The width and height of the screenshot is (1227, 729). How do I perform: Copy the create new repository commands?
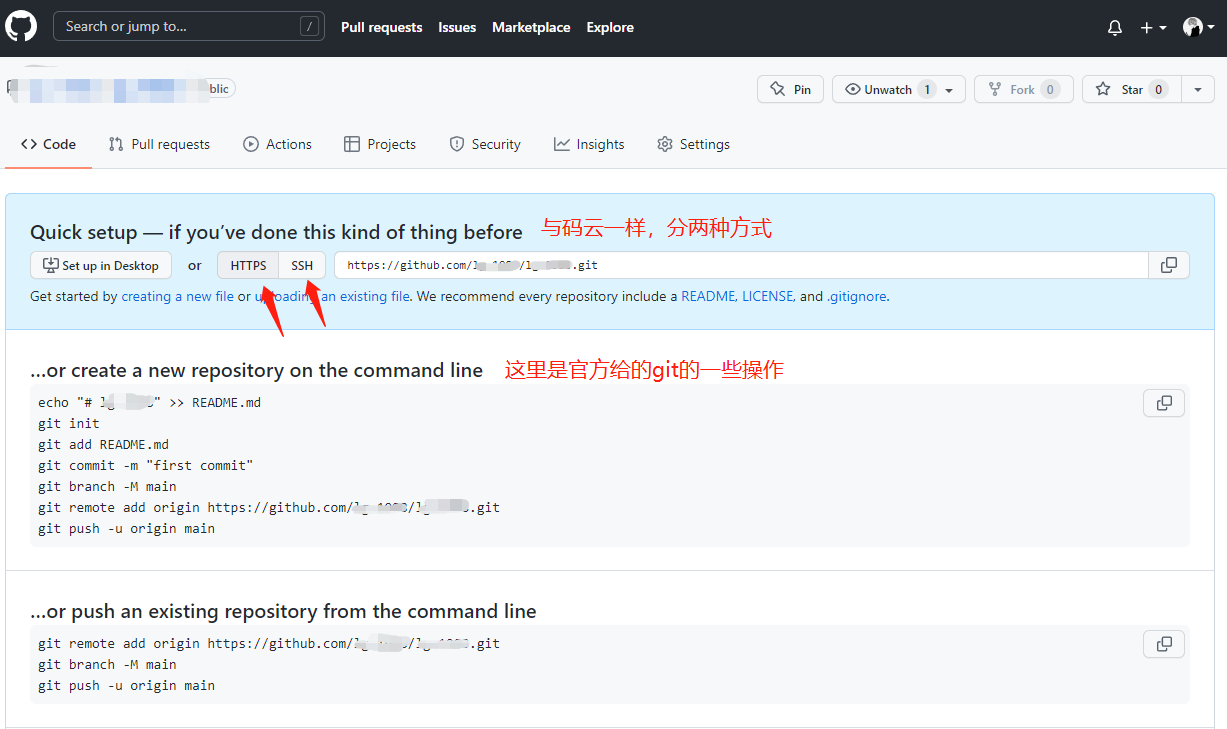[1164, 403]
